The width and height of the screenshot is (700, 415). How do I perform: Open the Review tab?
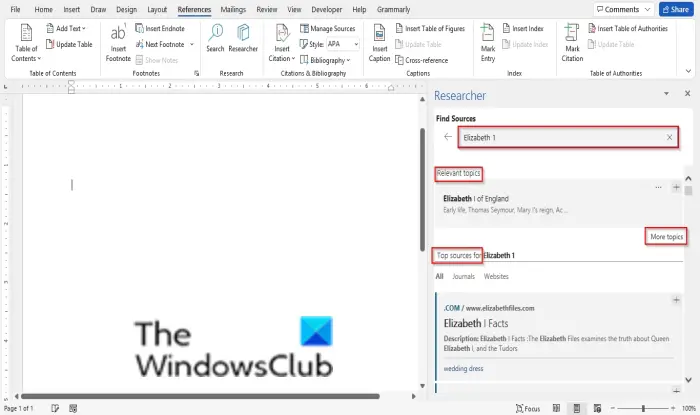coord(267,9)
